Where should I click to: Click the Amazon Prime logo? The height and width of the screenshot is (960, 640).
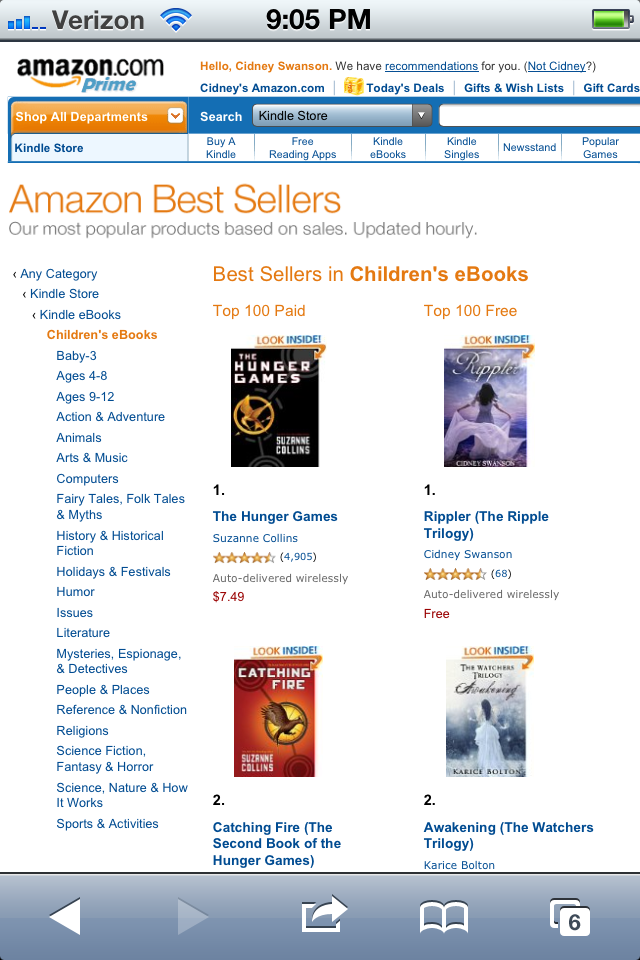90,73
